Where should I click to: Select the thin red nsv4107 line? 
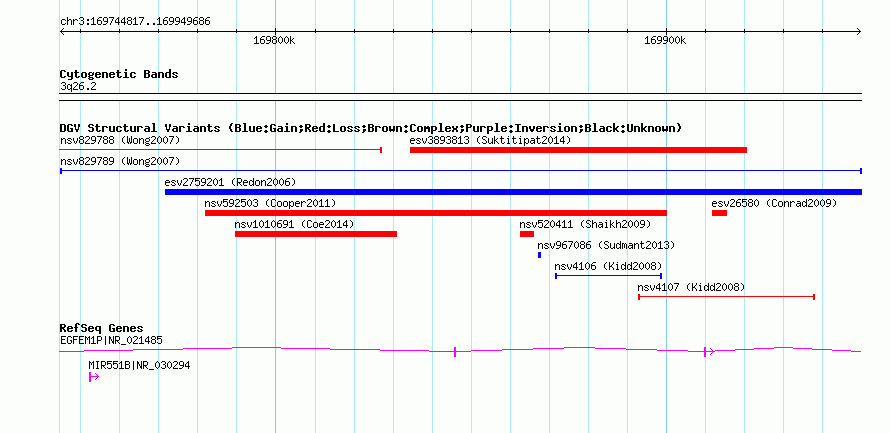point(727,297)
